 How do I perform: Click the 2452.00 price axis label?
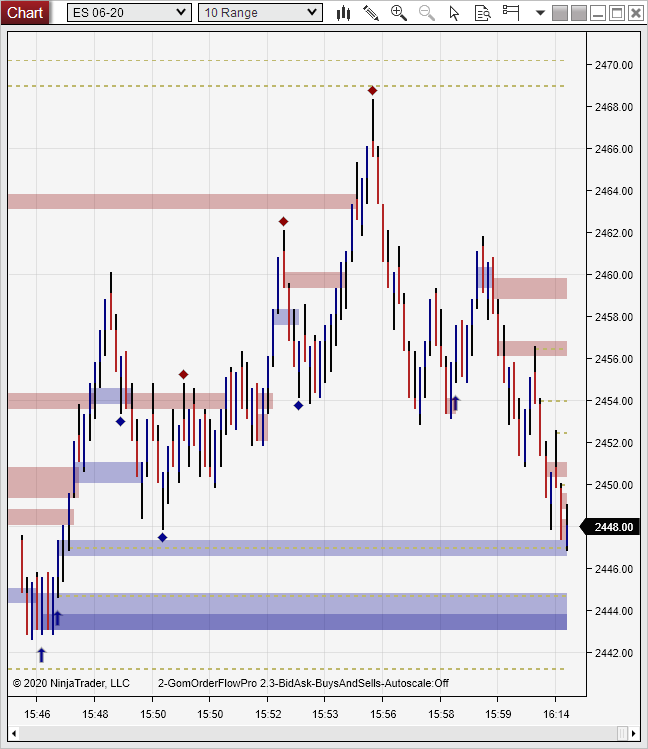[614, 443]
